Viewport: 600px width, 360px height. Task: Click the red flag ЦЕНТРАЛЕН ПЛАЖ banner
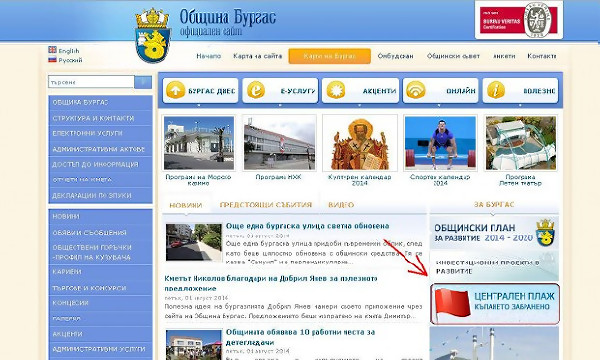[494, 304]
